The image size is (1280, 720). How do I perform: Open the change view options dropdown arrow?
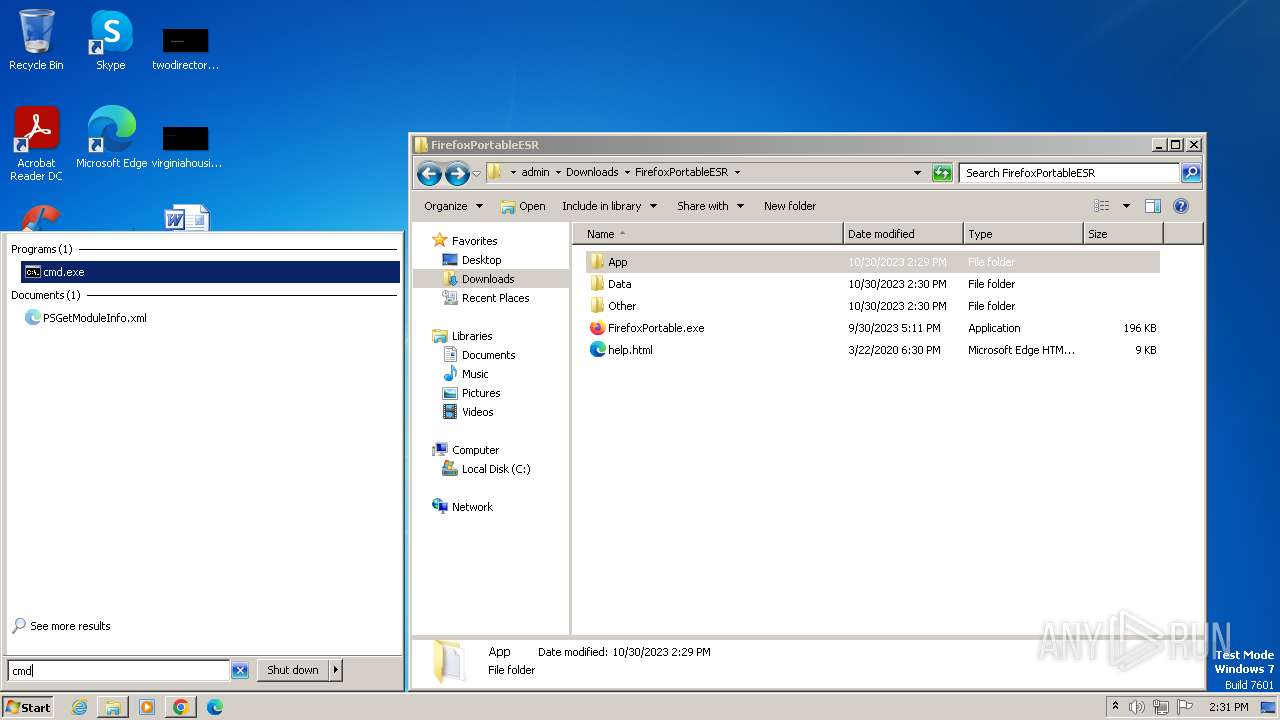1126,206
